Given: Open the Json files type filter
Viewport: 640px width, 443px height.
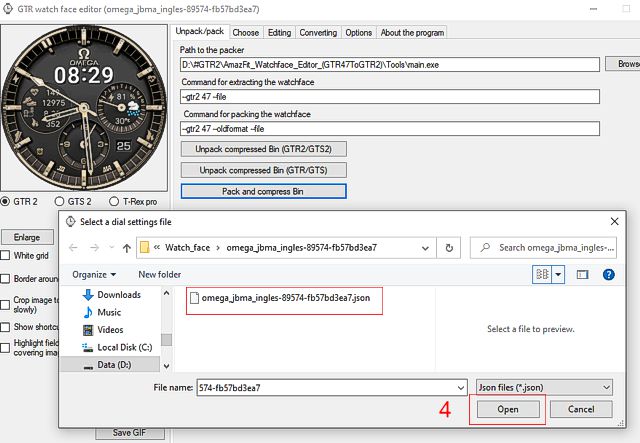Looking at the screenshot, I should point(544,387).
